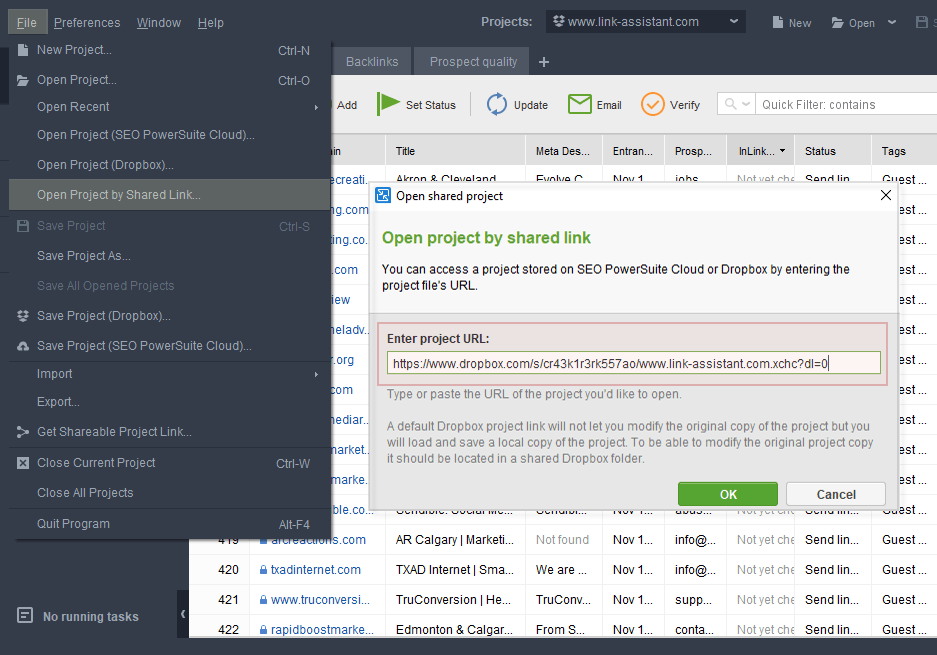Open the Preferences menu
This screenshot has width=937, height=655.
click(87, 23)
